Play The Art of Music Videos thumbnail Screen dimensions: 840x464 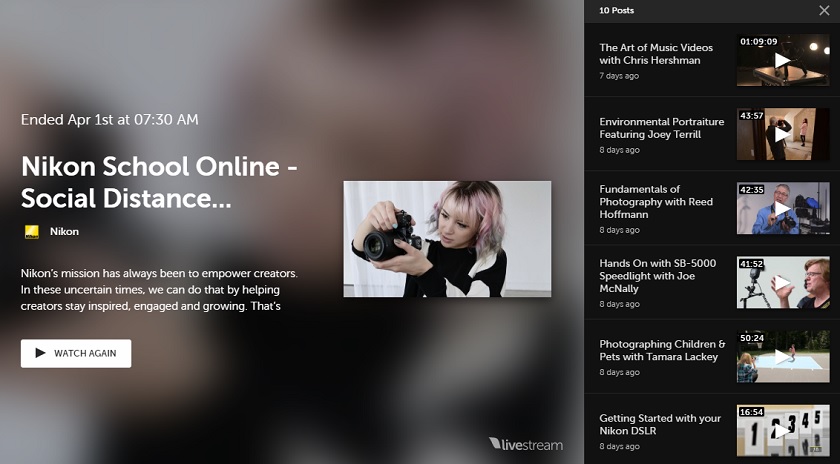click(x=783, y=60)
